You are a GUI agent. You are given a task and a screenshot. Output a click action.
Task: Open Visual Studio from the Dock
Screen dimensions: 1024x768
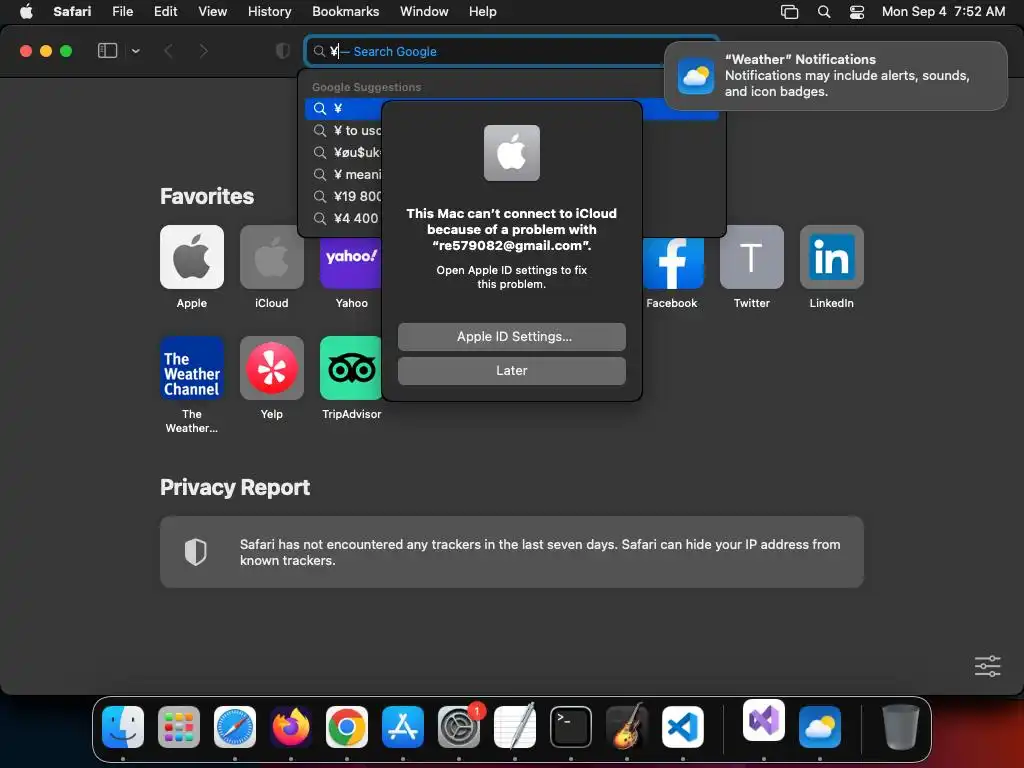pyautogui.click(x=763, y=720)
